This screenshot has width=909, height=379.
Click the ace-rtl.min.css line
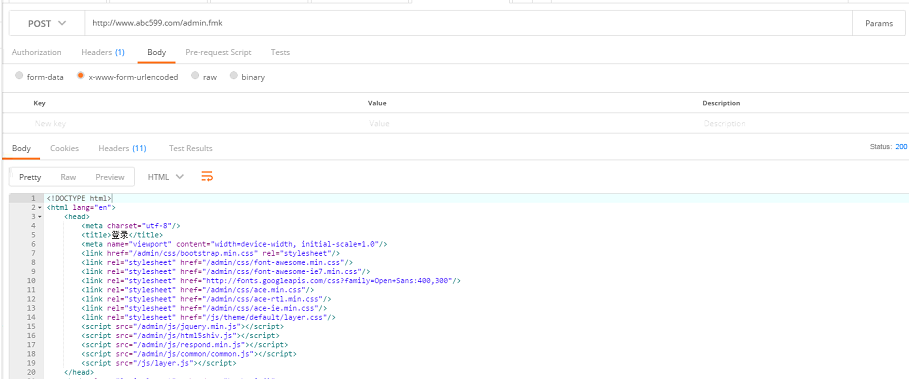tap(206, 299)
